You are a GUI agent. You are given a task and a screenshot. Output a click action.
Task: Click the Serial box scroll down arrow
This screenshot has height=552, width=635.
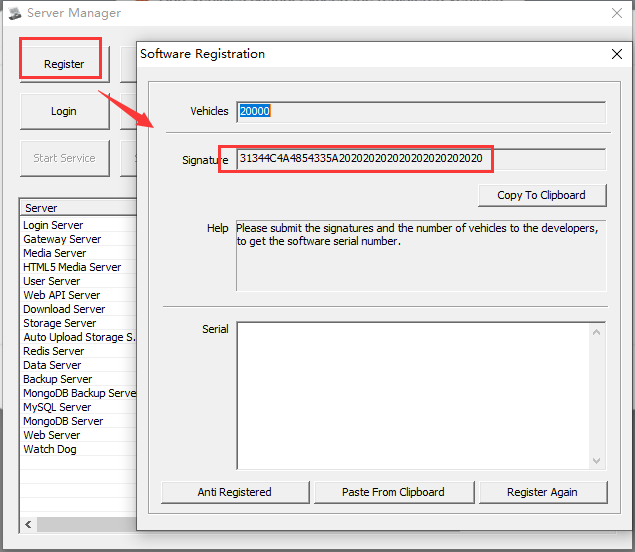[597, 460]
